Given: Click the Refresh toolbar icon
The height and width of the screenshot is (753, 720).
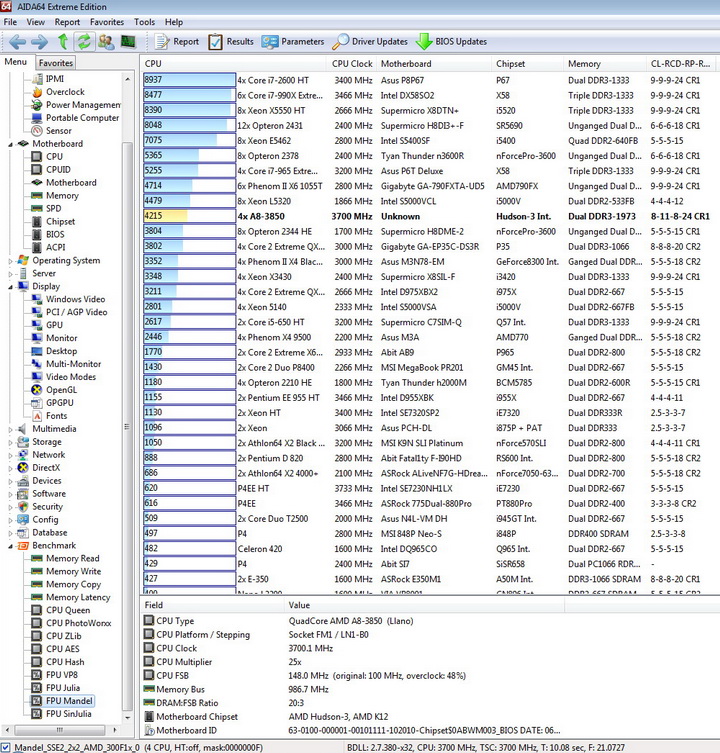Looking at the screenshot, I should point(84,42).
